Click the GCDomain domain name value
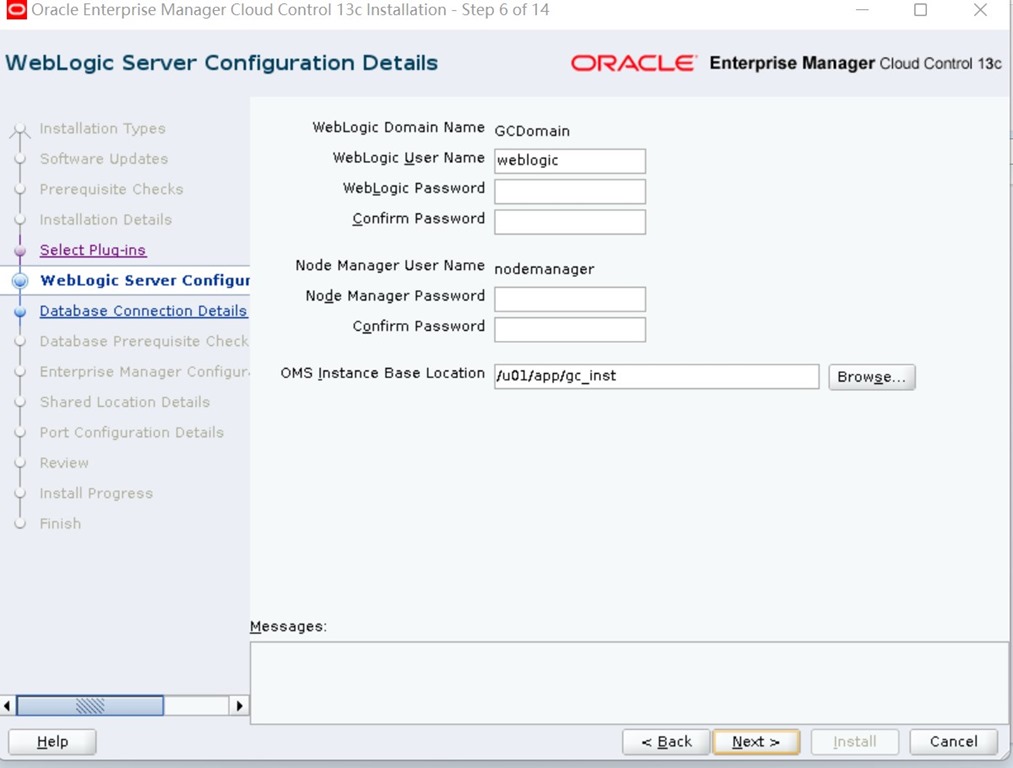The image size is (1013, 768). click(x=532, y=131)
